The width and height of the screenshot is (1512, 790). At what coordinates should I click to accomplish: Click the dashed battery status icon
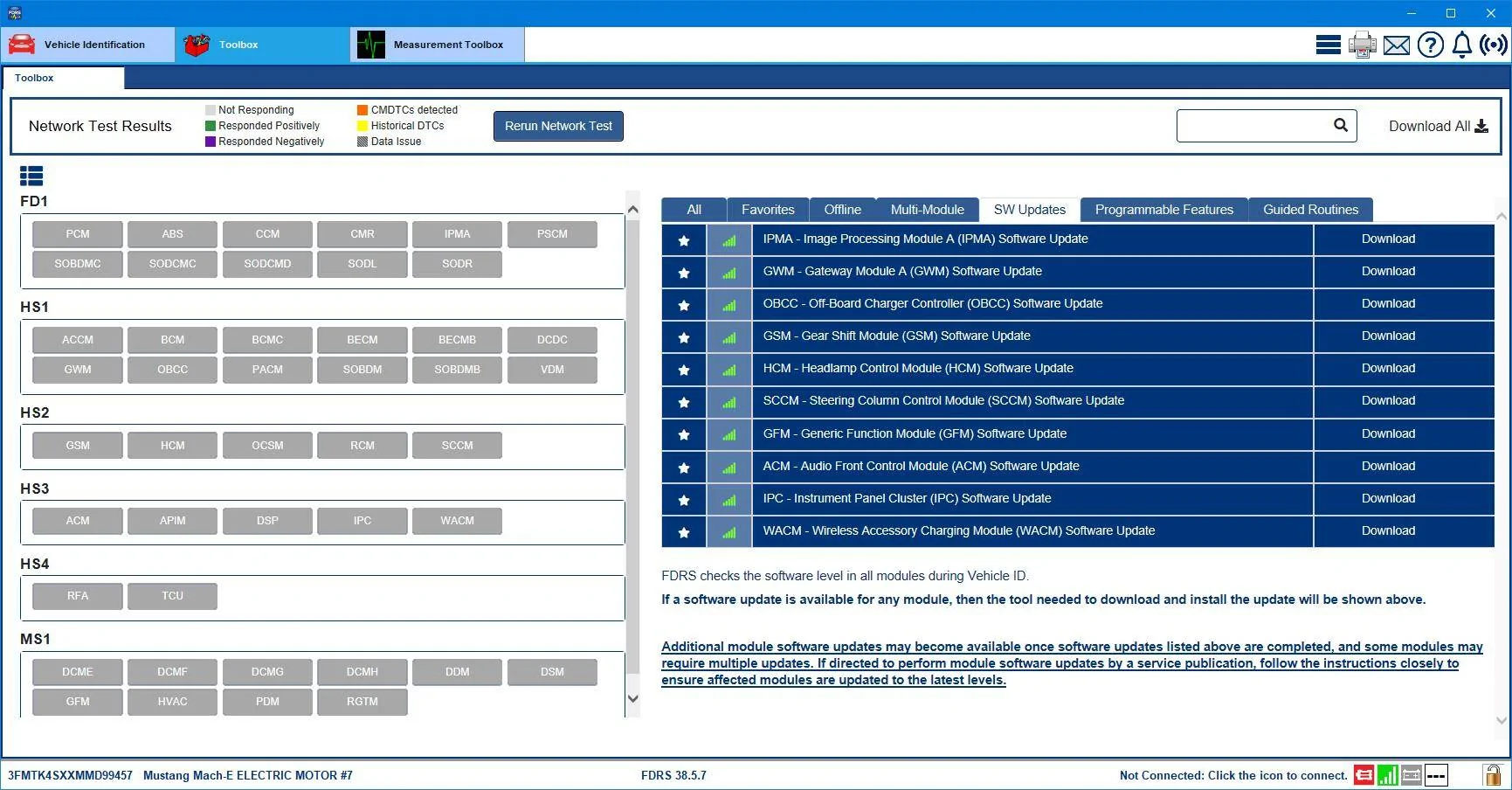(x=1436, y=774)
